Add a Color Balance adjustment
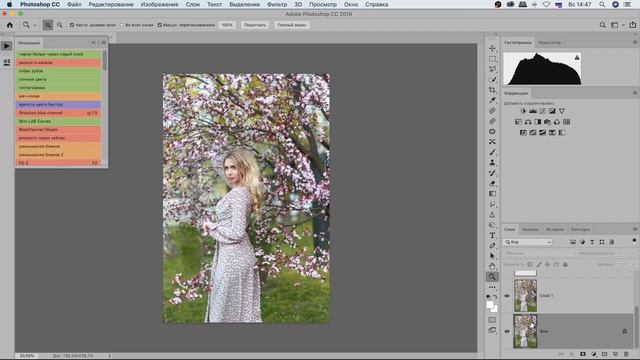This screenshot has height=360, width=640. coord(528,122)
